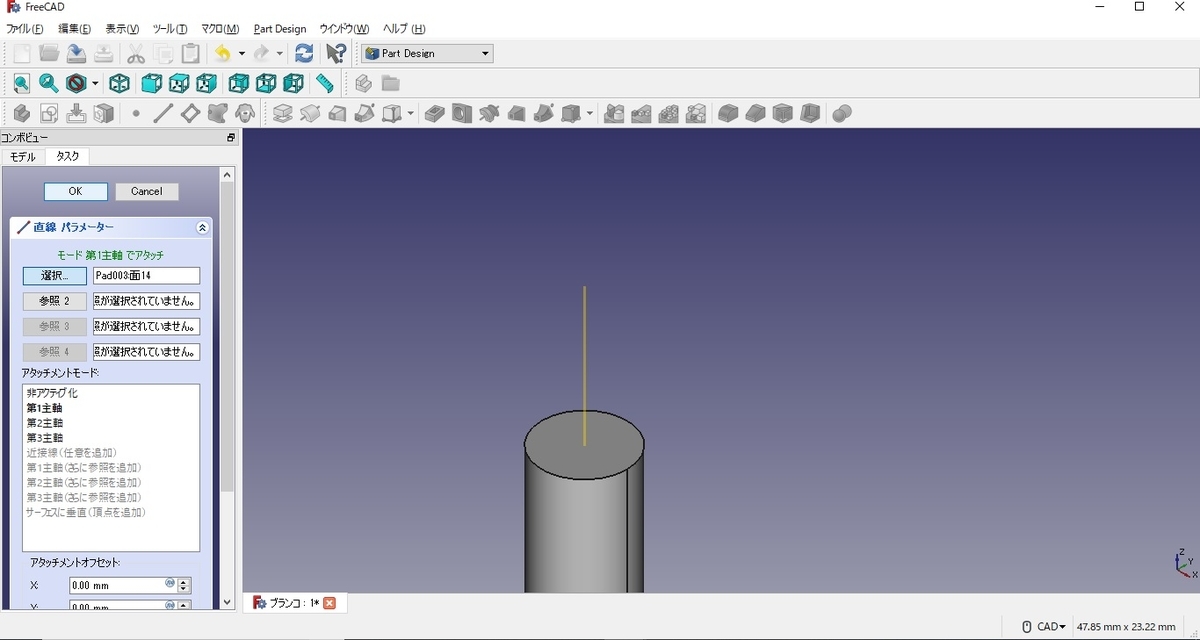The height and width of the screenshot is (640, 1200).
Task: Click the Boolean operation icon
Action: tap(841, 113)
